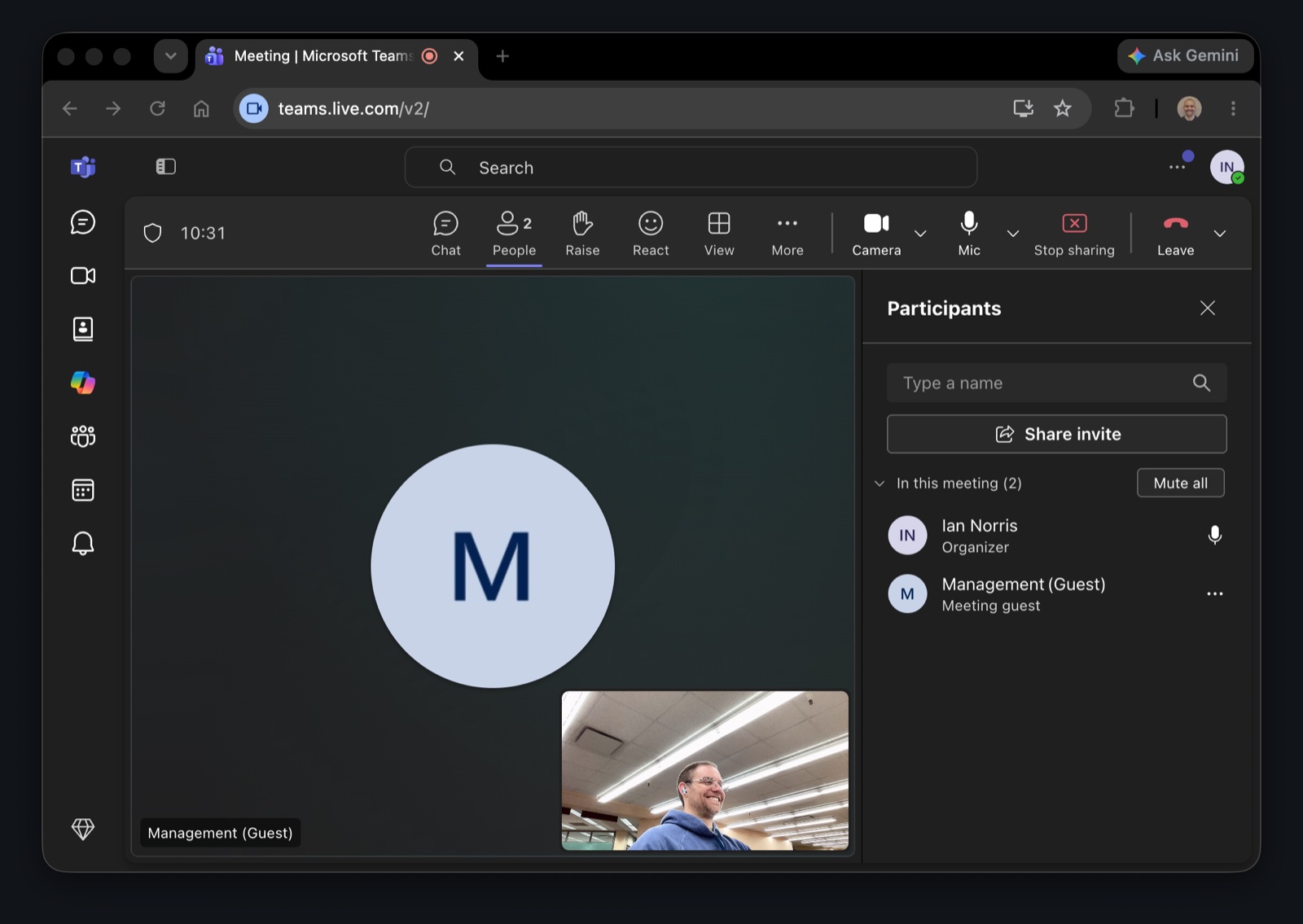This screenshot has width=1303, height=924.
Task: Click the Teams search box
Action: tap(691, 168)
